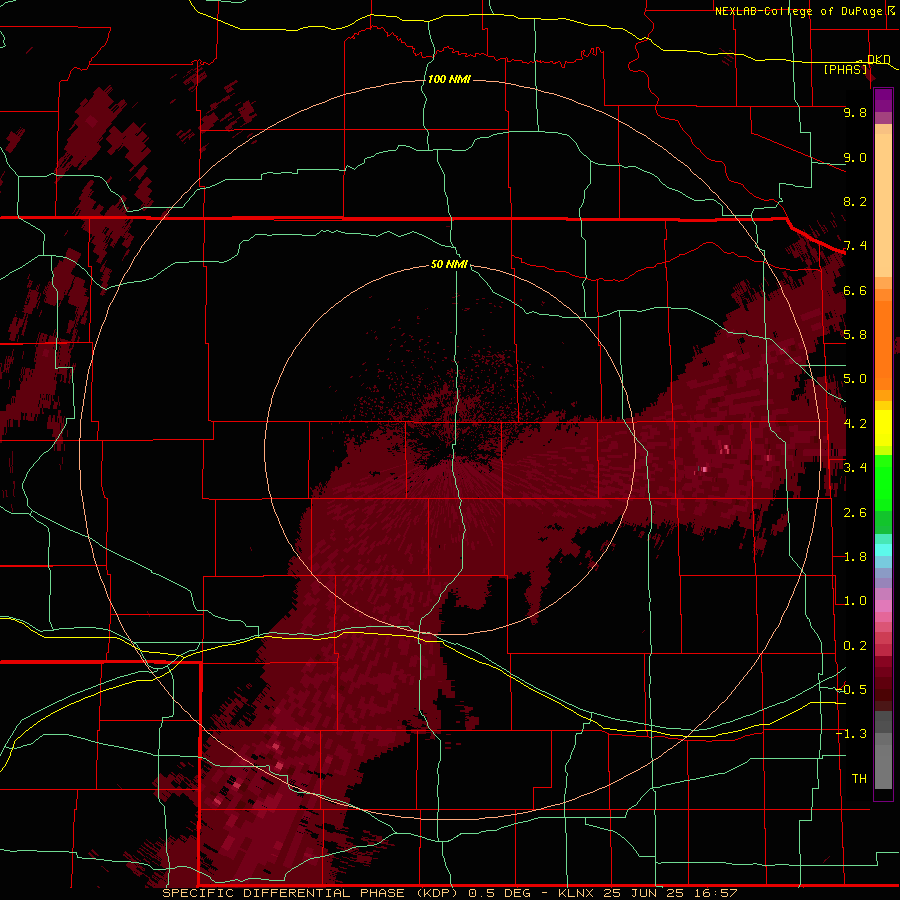The width and height of the screenshot is (900, 900).
Task: Pick the yellow band in color bar
Action: [x=883, y=428]
